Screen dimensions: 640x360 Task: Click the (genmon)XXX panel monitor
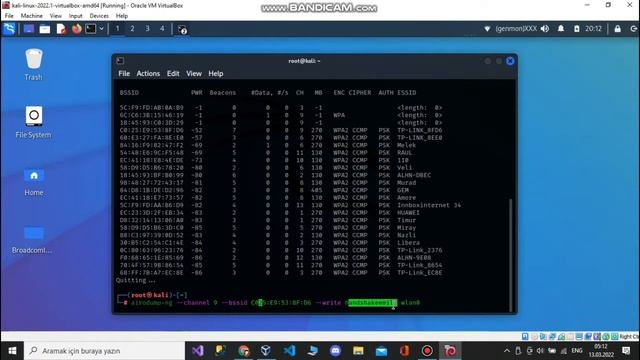coord(516,29)
